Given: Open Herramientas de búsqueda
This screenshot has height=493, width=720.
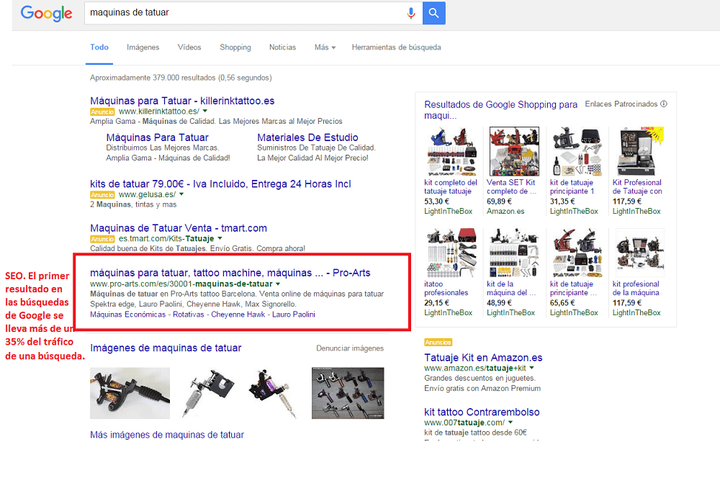Looking at the screenshot, I should 395,47.
